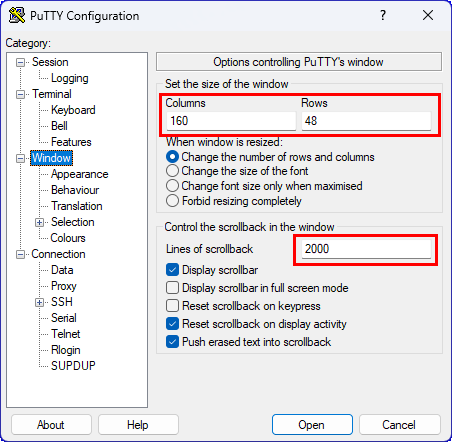Select the Logging category

[x=70, y=78]
